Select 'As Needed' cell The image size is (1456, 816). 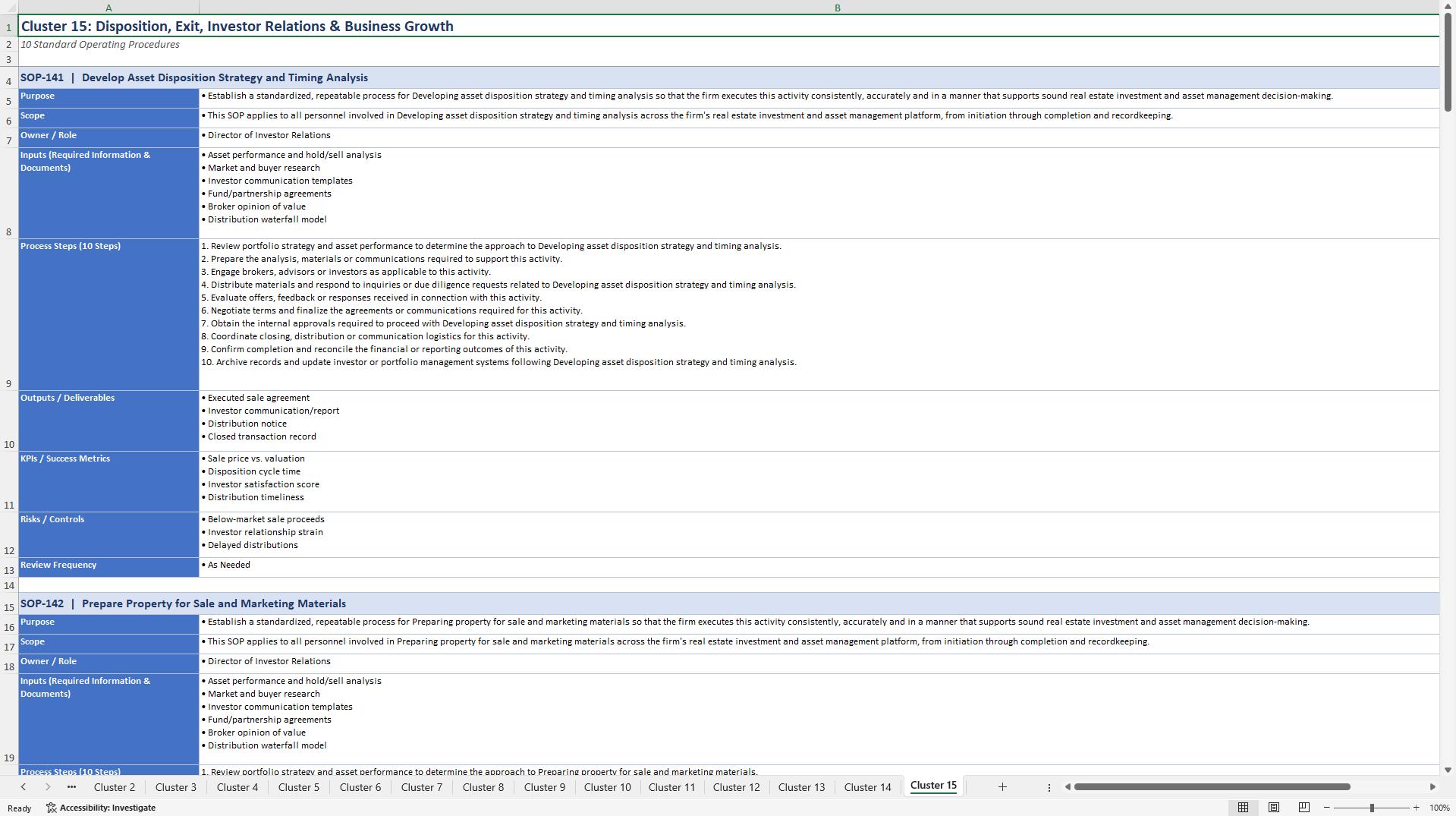819,568
